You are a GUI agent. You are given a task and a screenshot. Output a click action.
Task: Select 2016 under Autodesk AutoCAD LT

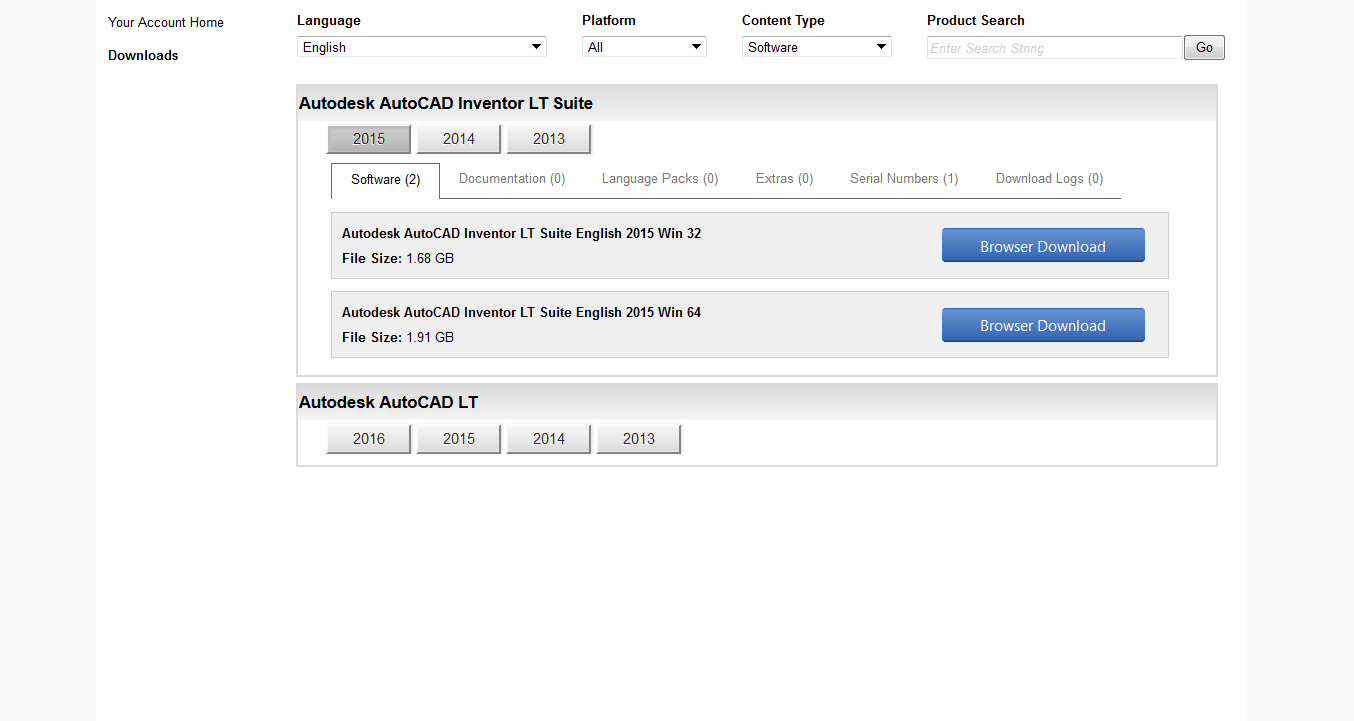point(369,439)
